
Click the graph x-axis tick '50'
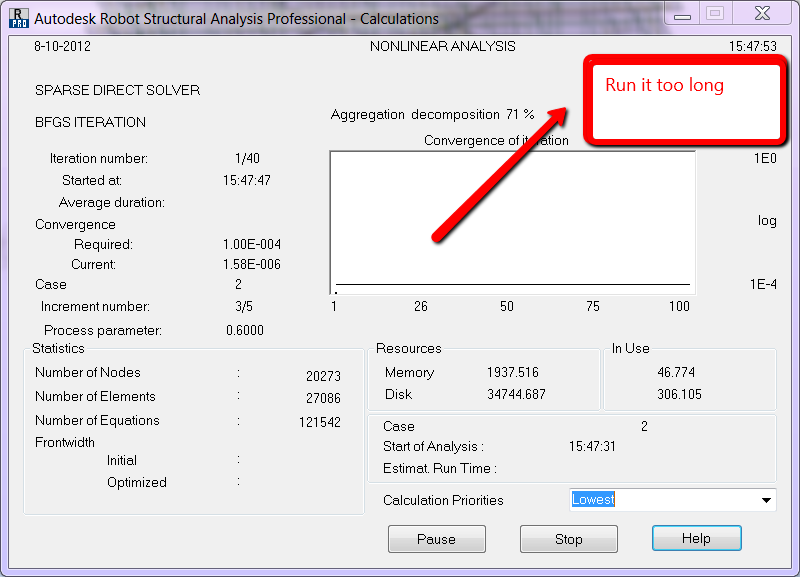click(507, 306)
